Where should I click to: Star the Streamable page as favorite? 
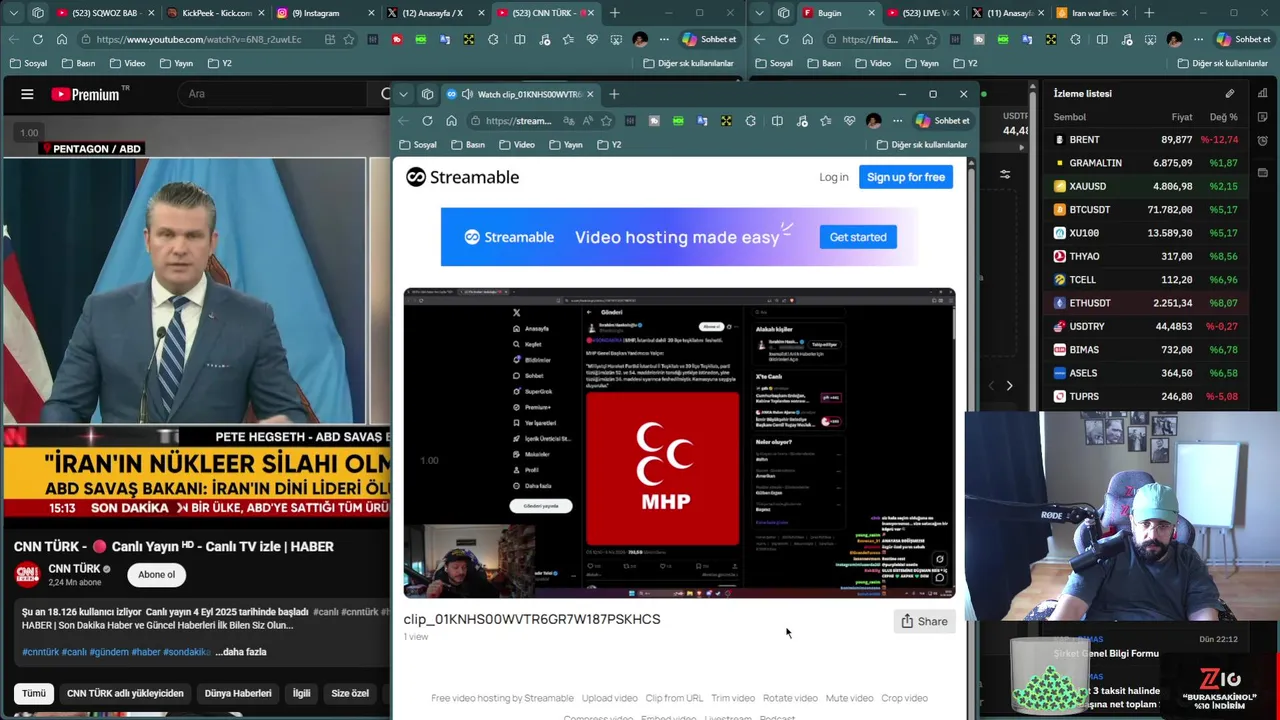tap(606, 121)
